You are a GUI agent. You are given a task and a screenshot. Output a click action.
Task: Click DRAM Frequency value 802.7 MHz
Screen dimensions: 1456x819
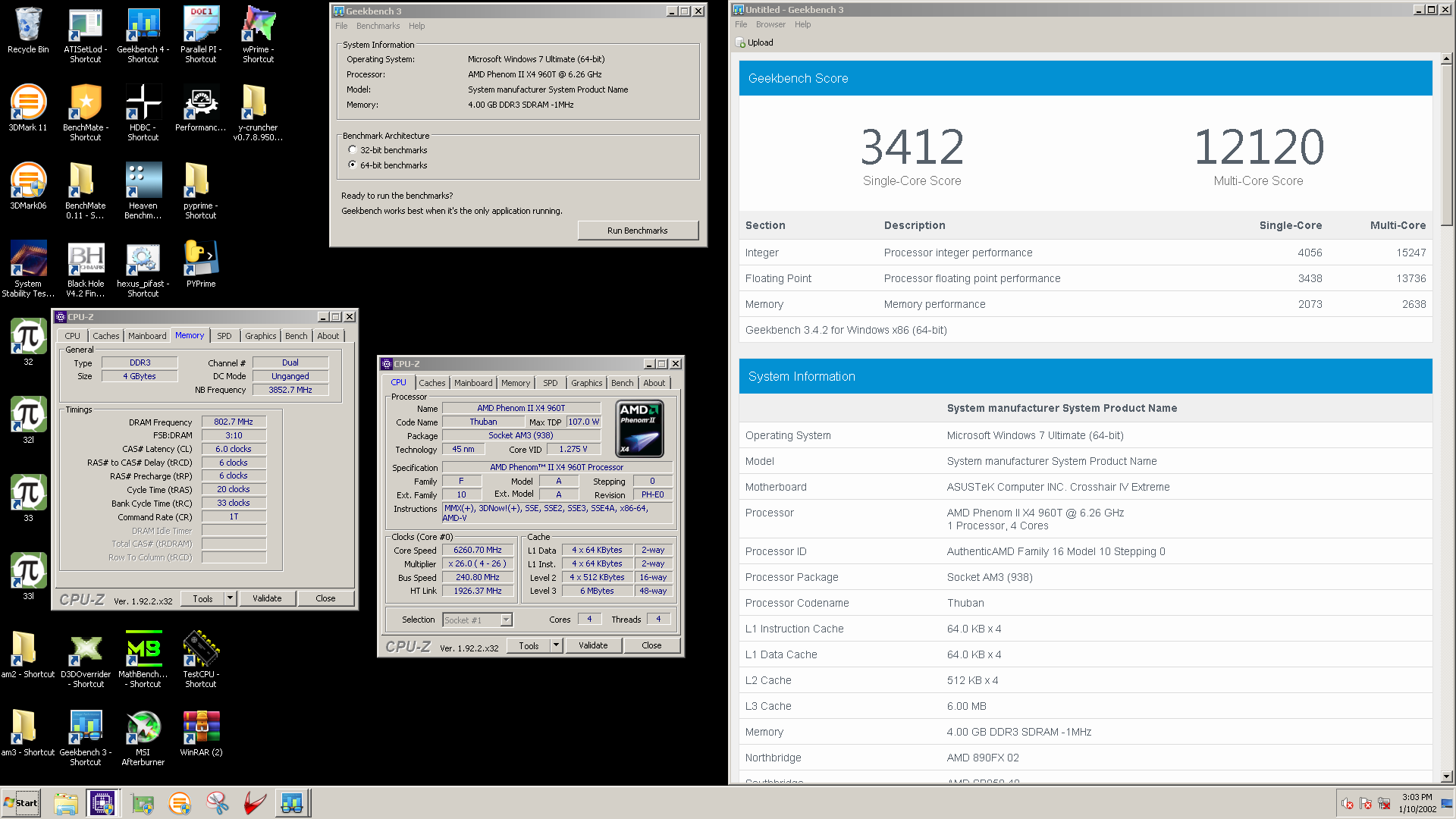click(x=234, y=422)
